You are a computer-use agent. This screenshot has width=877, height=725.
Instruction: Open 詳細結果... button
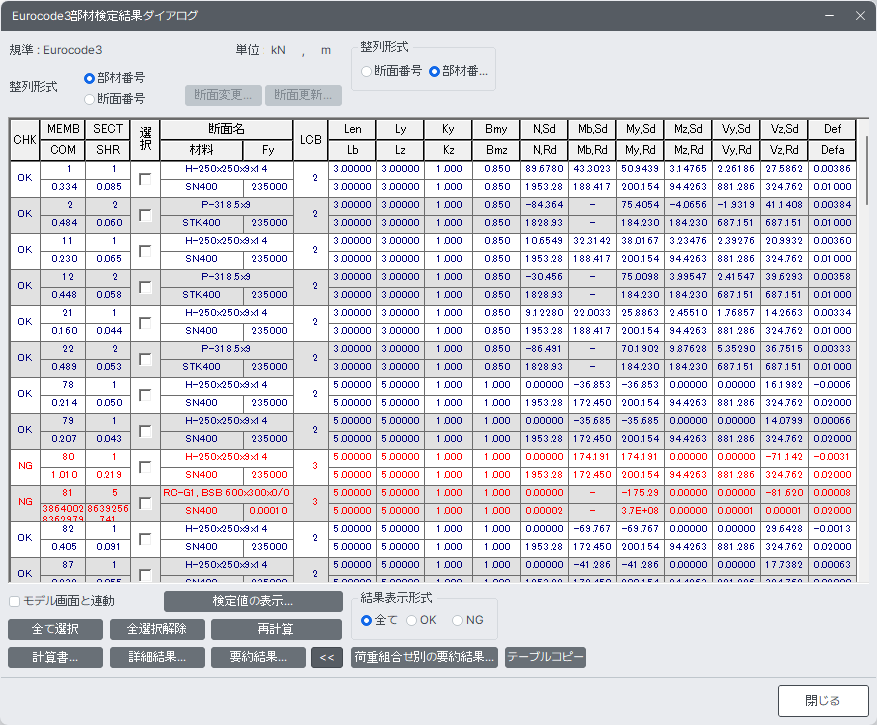pos(157,657)
